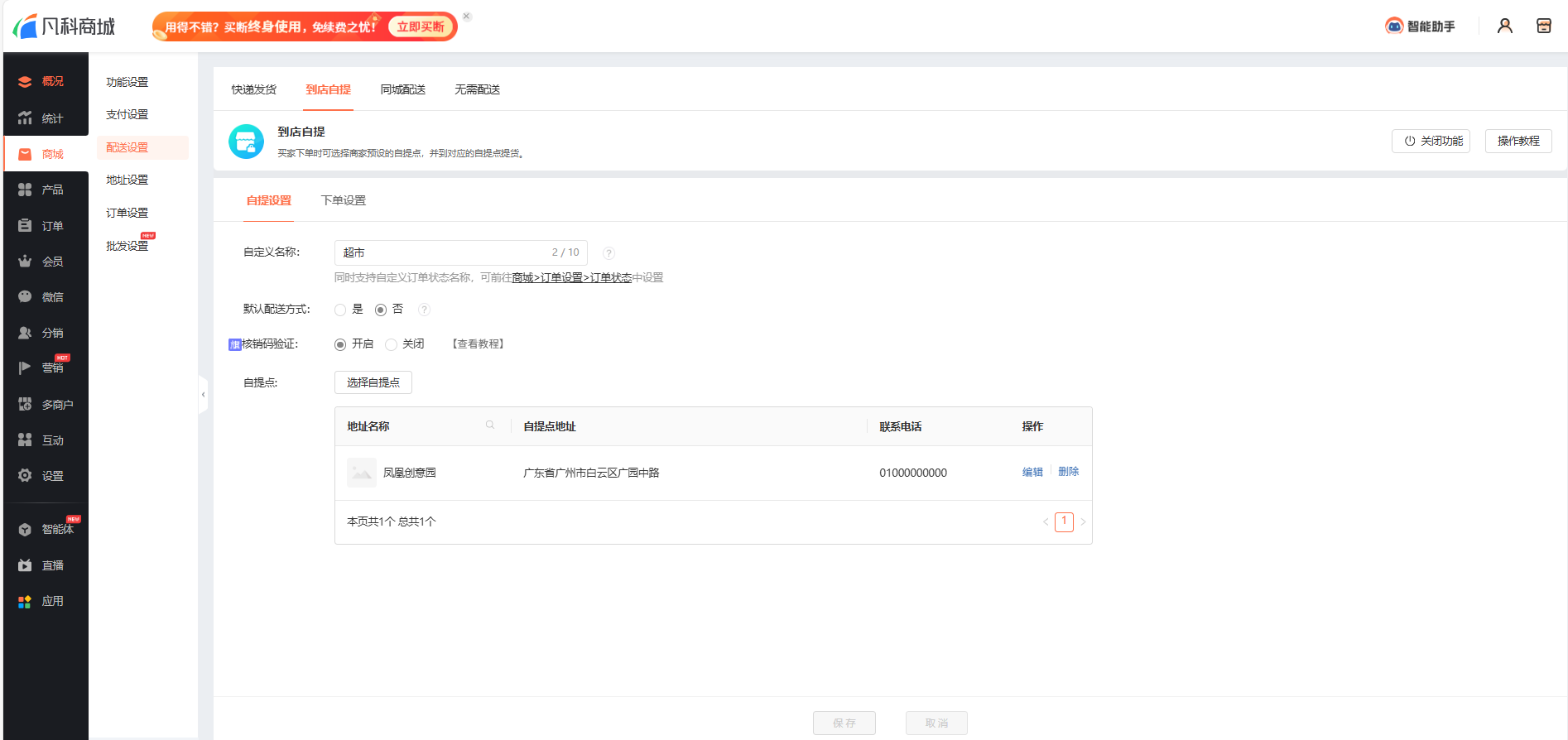Select 是 for 默认配送方式

(340, 310)
